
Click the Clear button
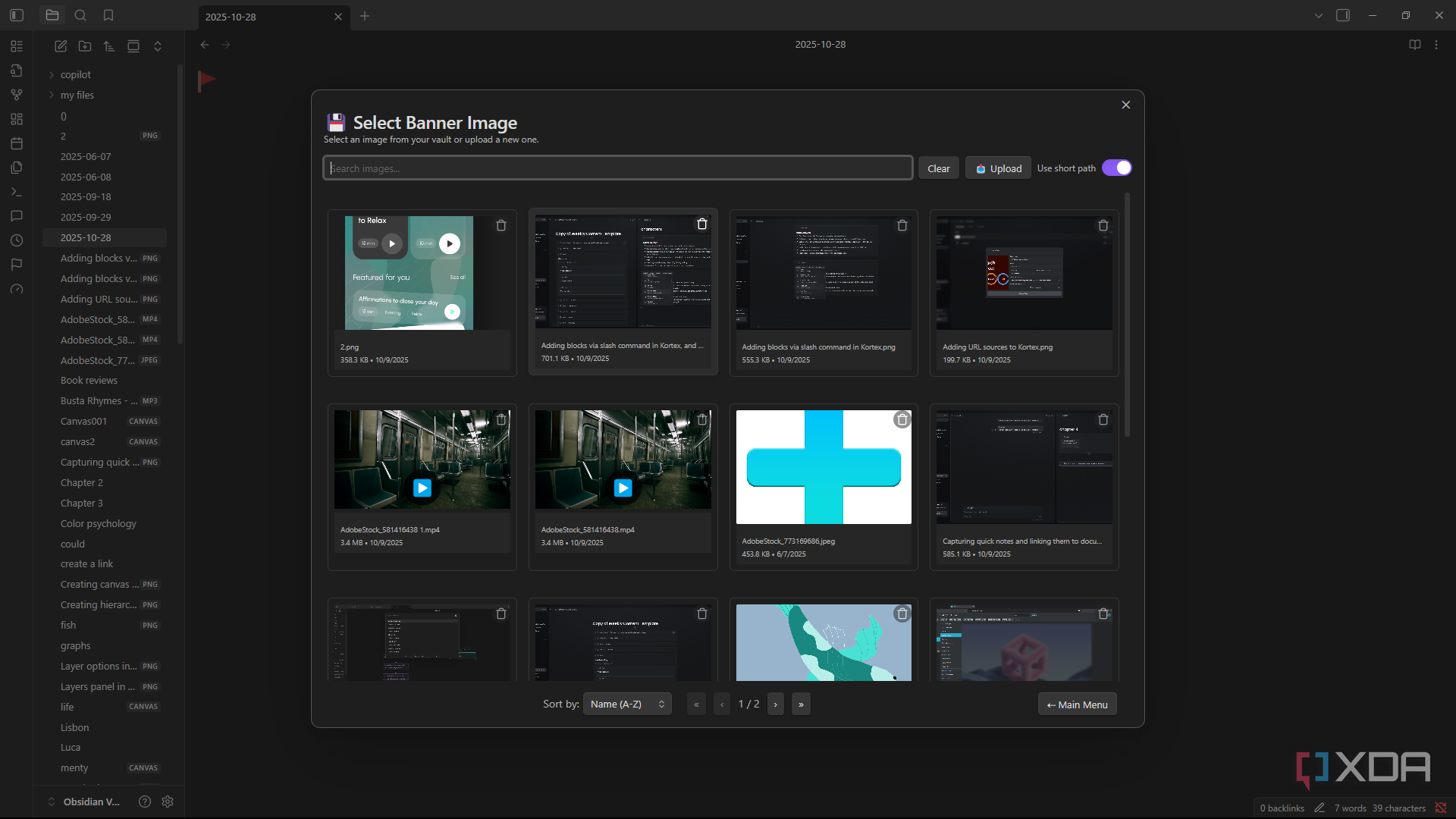coord(939,168)
